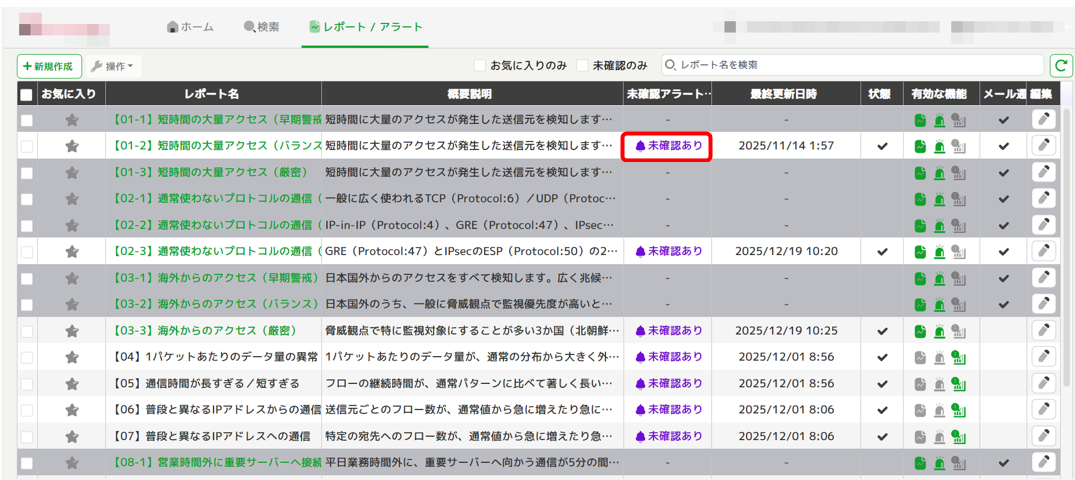Click the report document icon in 【03-3】 row
The width and height of the screenshot is (1075, 480).
click(x=921, y=331)
